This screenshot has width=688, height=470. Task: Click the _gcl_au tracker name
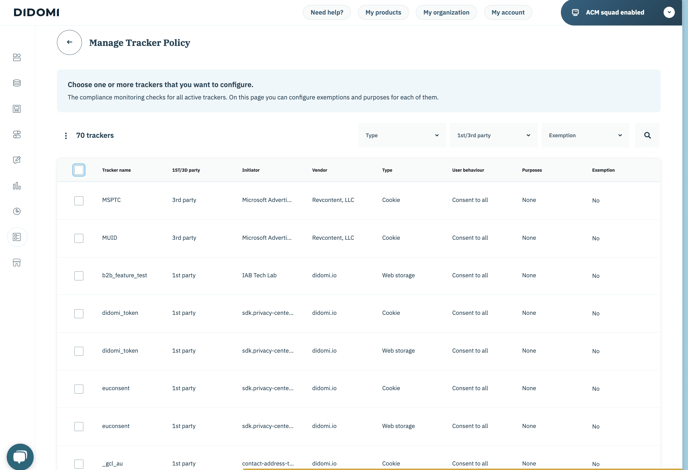[112, 464]
